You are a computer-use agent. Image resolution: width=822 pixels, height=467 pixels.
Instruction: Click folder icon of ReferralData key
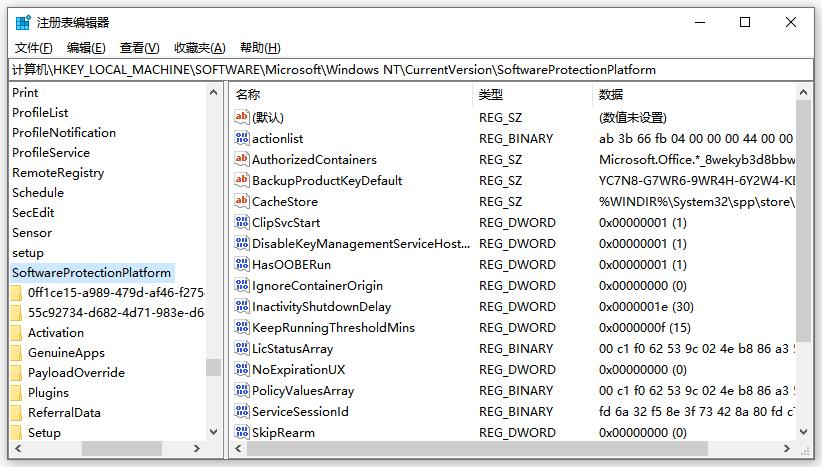pos(17,412)
